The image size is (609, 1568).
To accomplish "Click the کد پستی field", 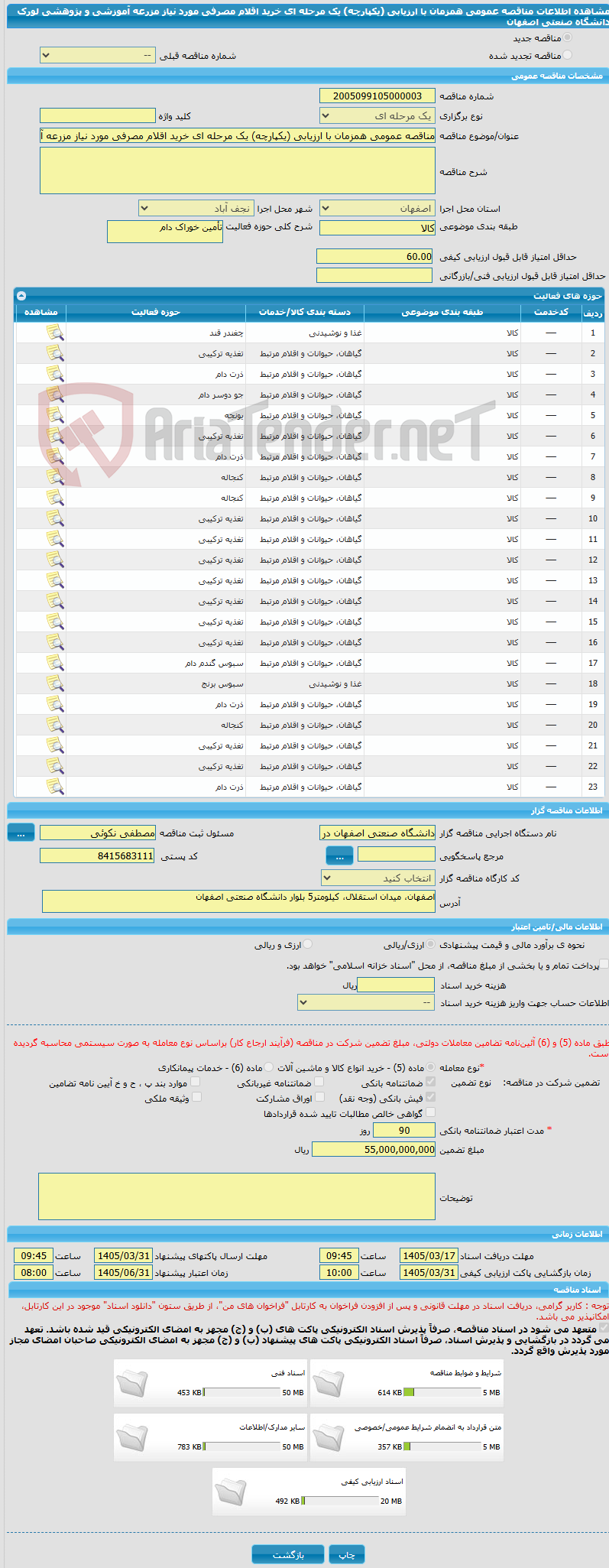I will pos(97,855).
